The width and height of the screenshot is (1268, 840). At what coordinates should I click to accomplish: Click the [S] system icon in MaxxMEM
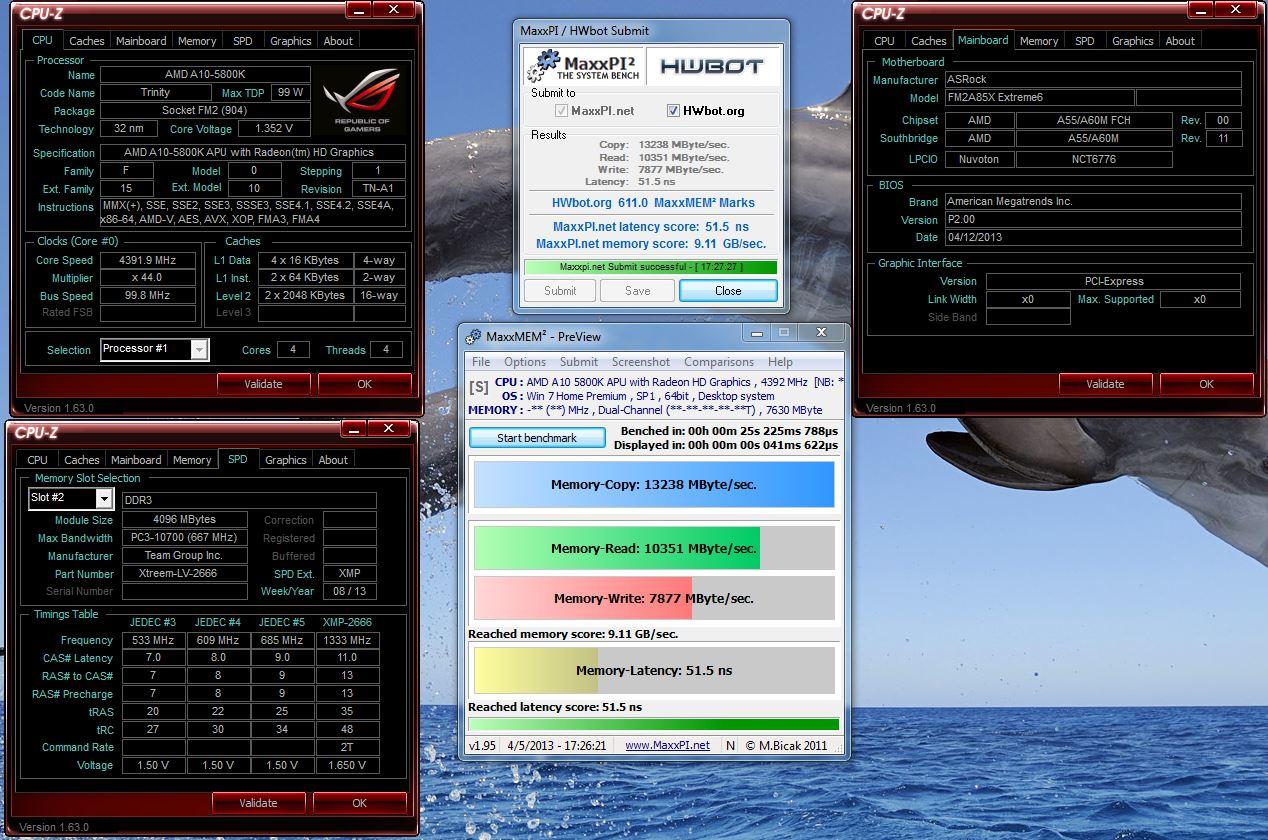[x=479, y=385]
